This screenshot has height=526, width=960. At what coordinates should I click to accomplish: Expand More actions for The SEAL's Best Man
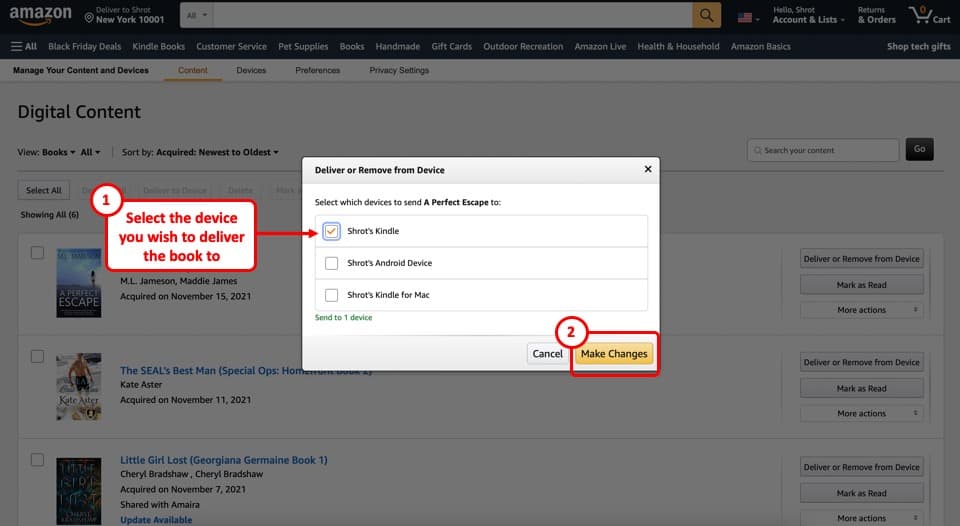pos(861,413)
